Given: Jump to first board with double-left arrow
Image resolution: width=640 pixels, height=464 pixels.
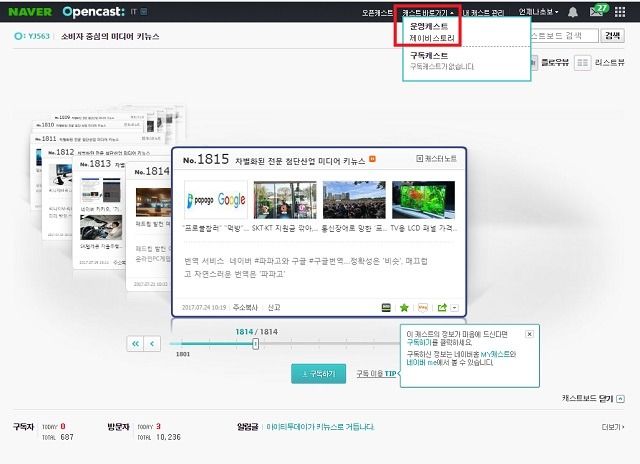Looking at the screenshot, I should point(135,344).
